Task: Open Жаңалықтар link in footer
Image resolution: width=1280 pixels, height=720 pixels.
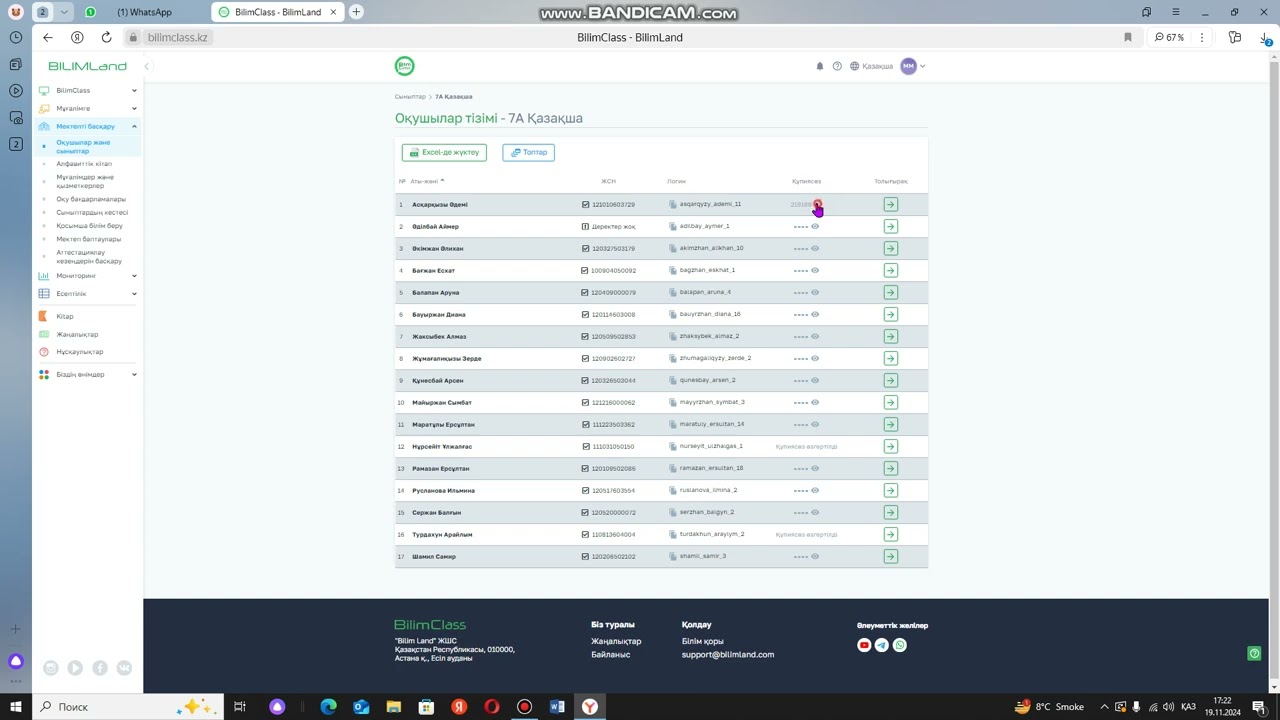Action: 616,641
